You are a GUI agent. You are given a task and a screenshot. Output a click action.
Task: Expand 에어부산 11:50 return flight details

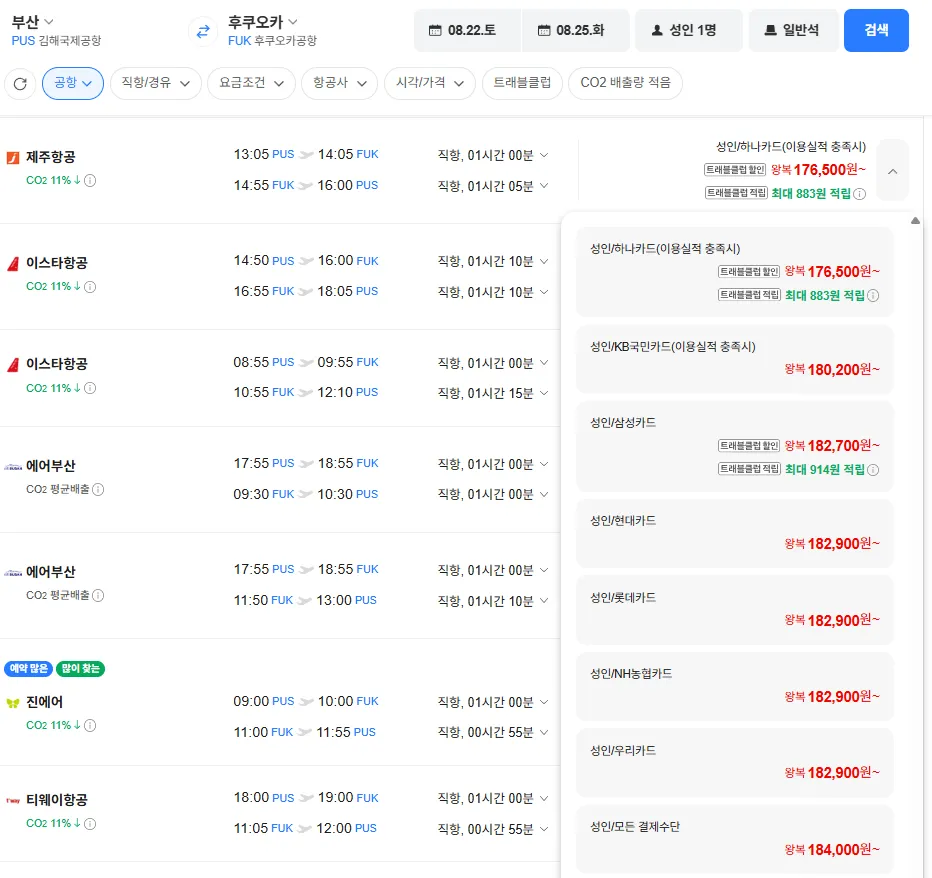tap(544, 601)
